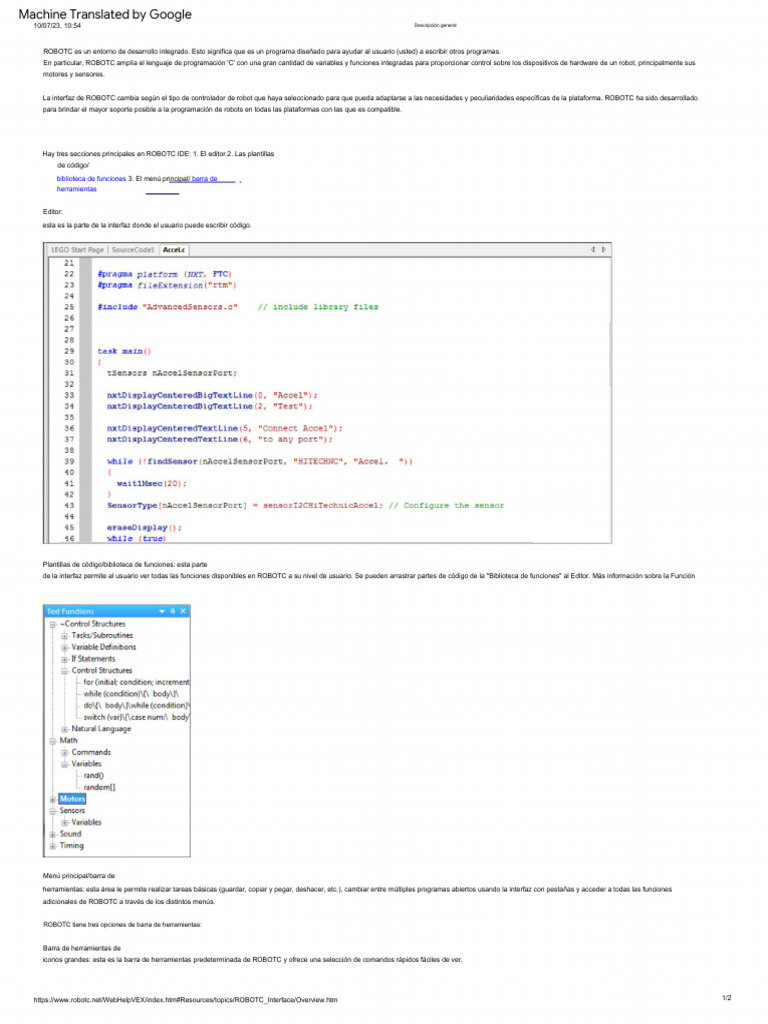The image size is (768, 1024).
Task: Click the left tab-scroll arrow in editor
Action: (593, 249)
